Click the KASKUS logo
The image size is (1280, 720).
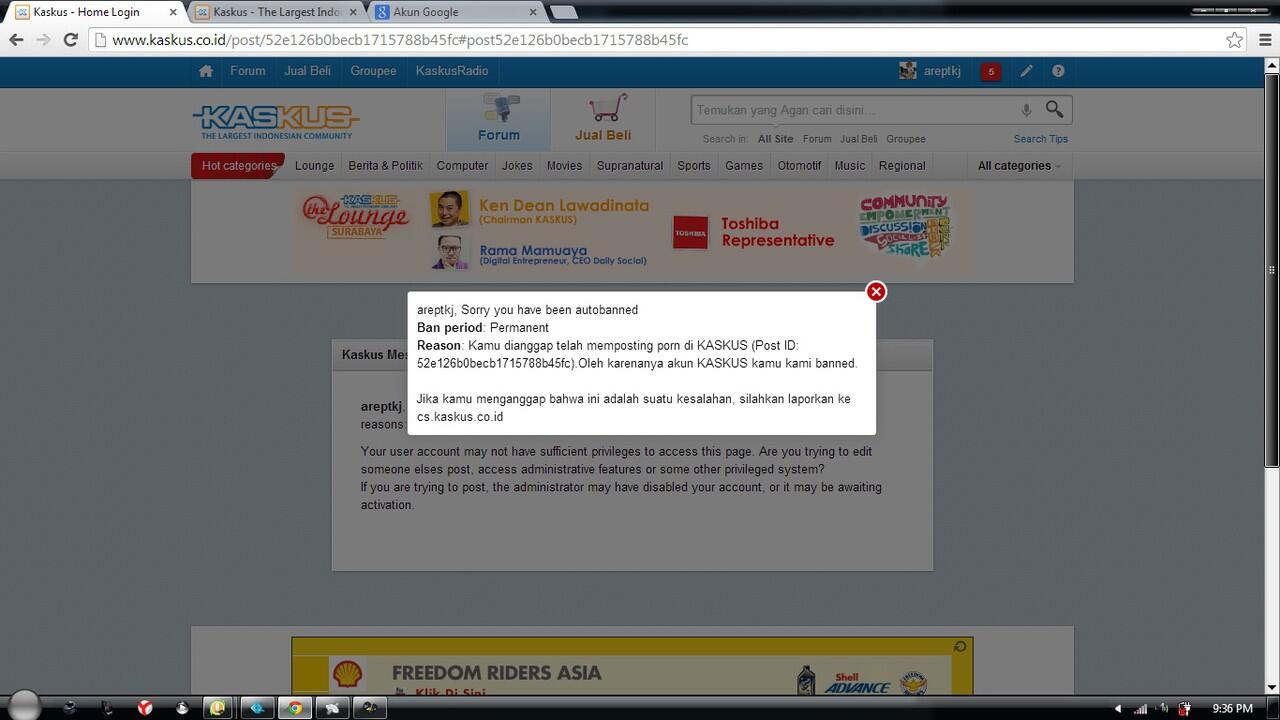click(276, 122)
